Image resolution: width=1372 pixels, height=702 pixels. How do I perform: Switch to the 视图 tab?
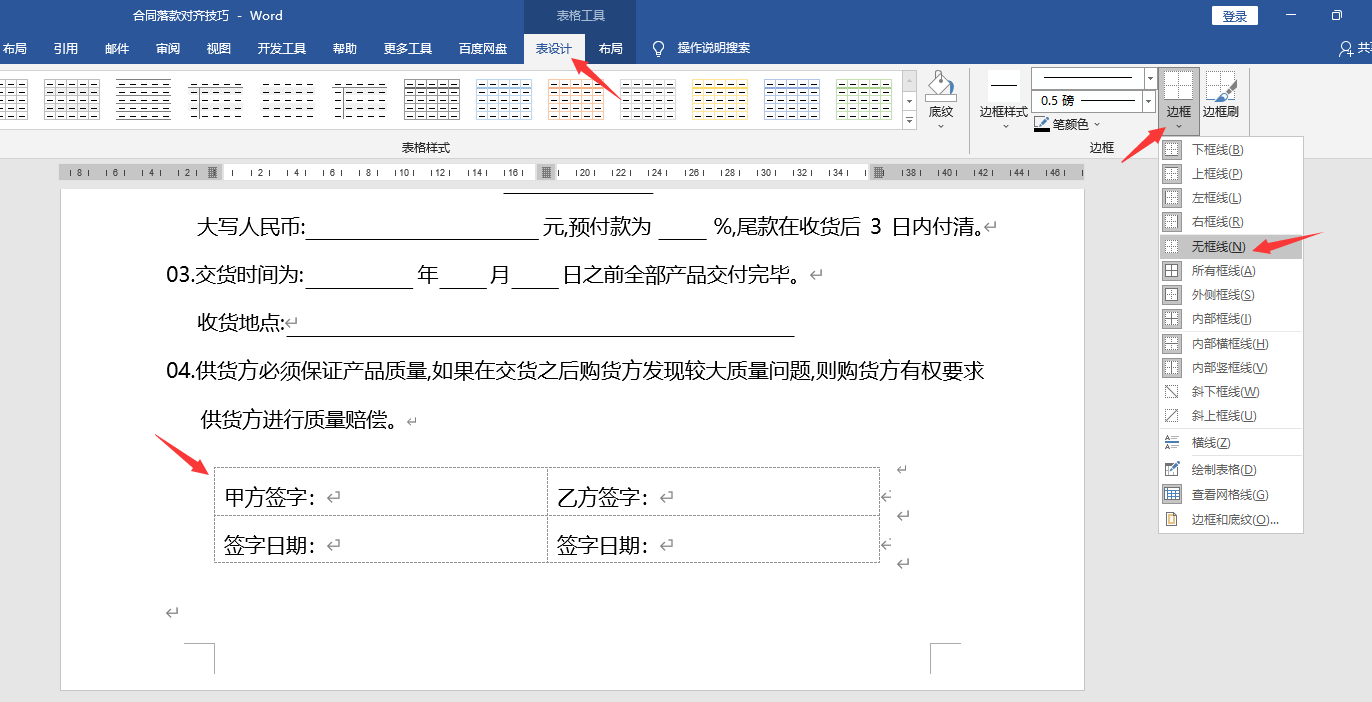pos(219,48)
